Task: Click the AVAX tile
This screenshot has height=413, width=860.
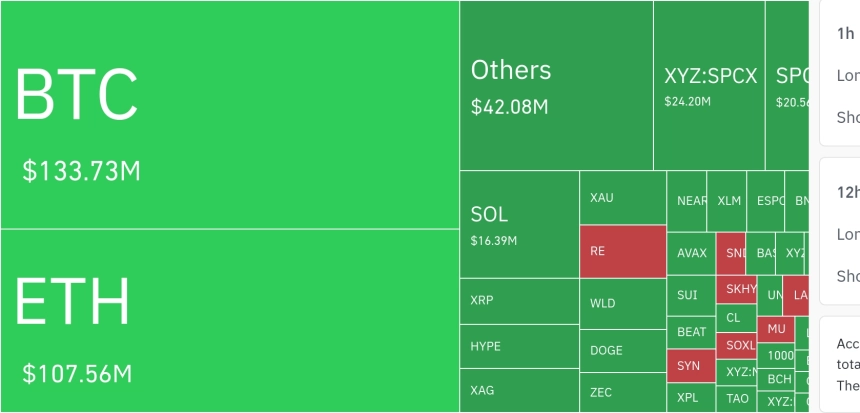Action: click(x=691, y=253)
